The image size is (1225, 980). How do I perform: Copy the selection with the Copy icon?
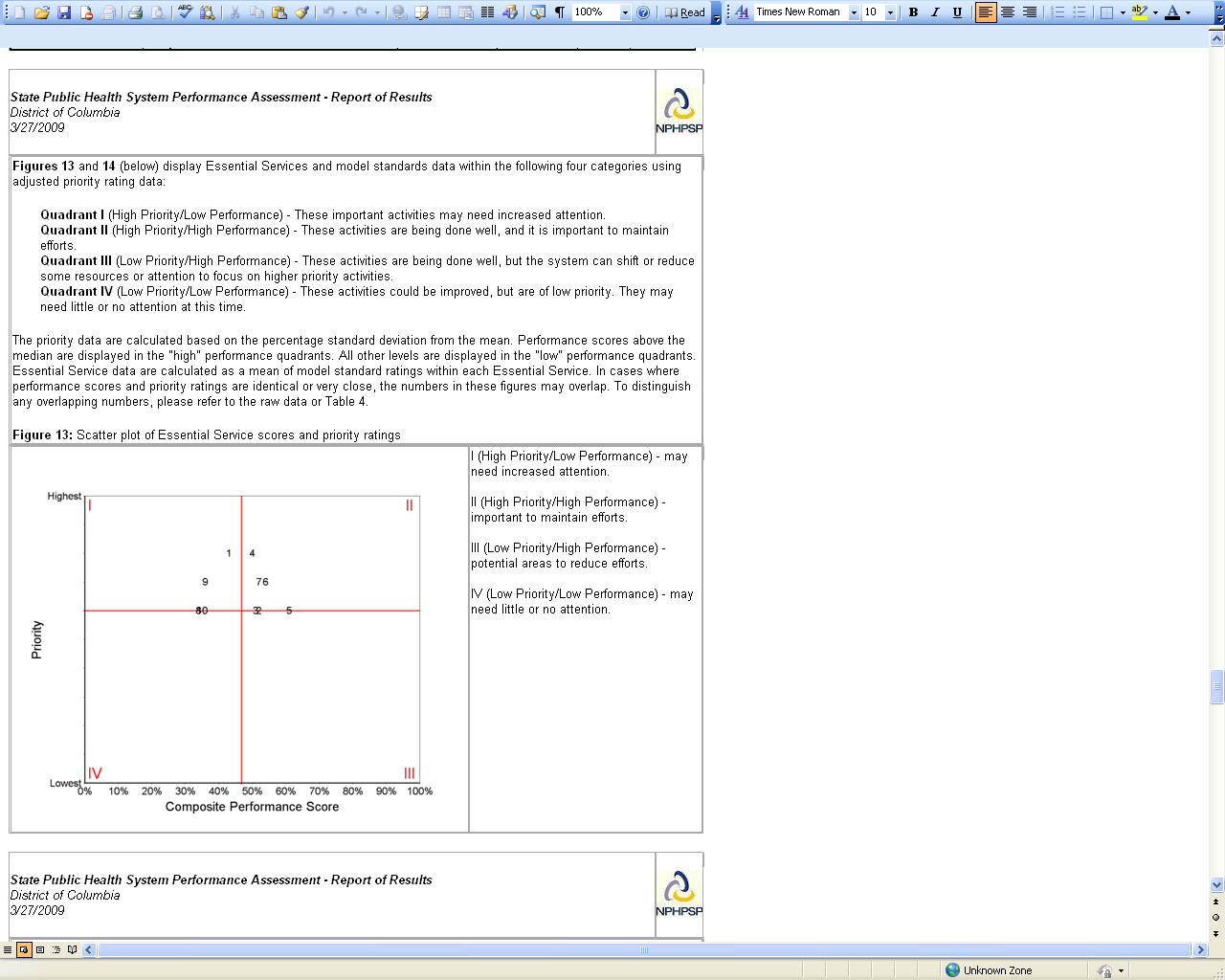(256, 12)
